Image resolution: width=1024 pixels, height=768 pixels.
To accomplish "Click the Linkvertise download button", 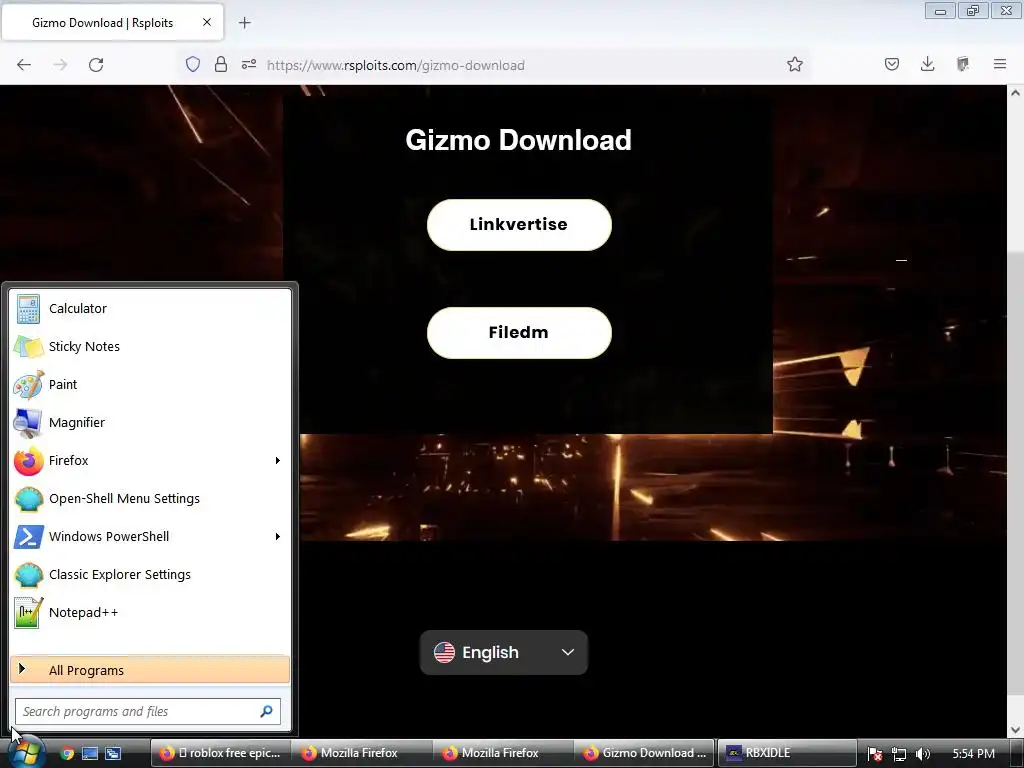I will coord(519,225).
